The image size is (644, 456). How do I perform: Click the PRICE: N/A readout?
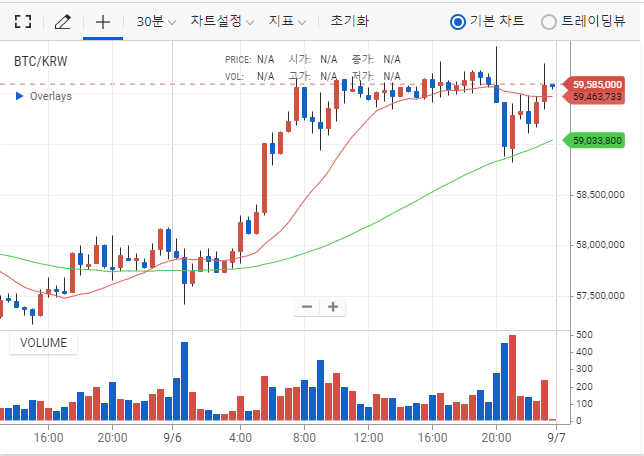(x=249, y=60)
